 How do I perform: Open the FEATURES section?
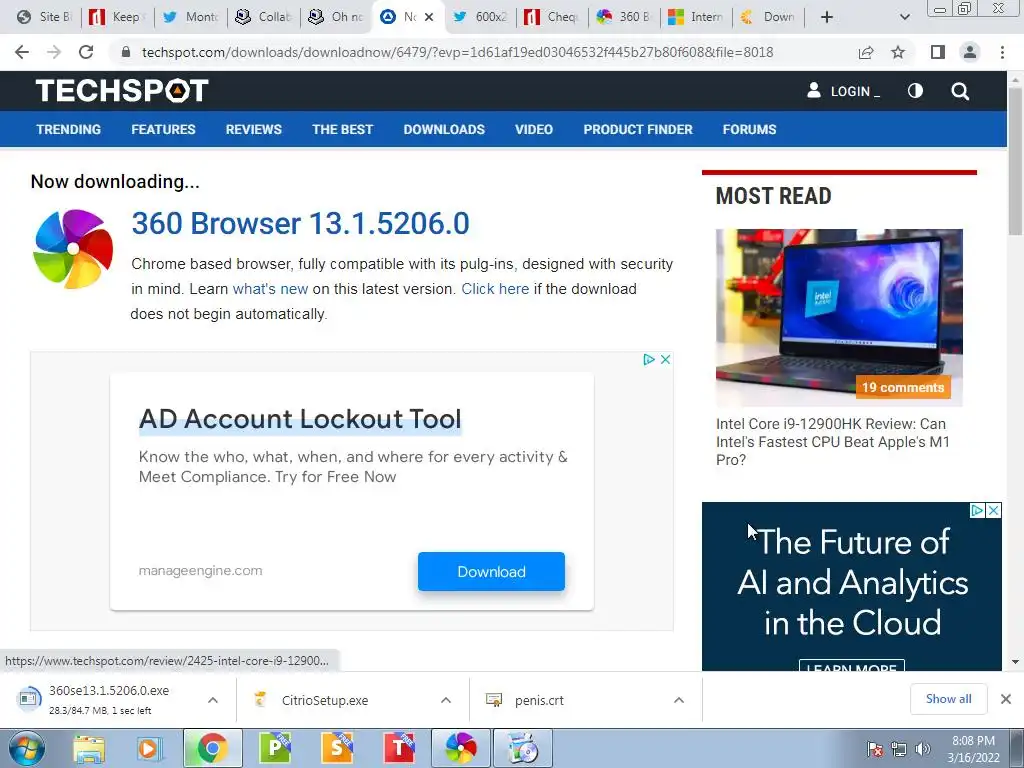tap(163, 129)
